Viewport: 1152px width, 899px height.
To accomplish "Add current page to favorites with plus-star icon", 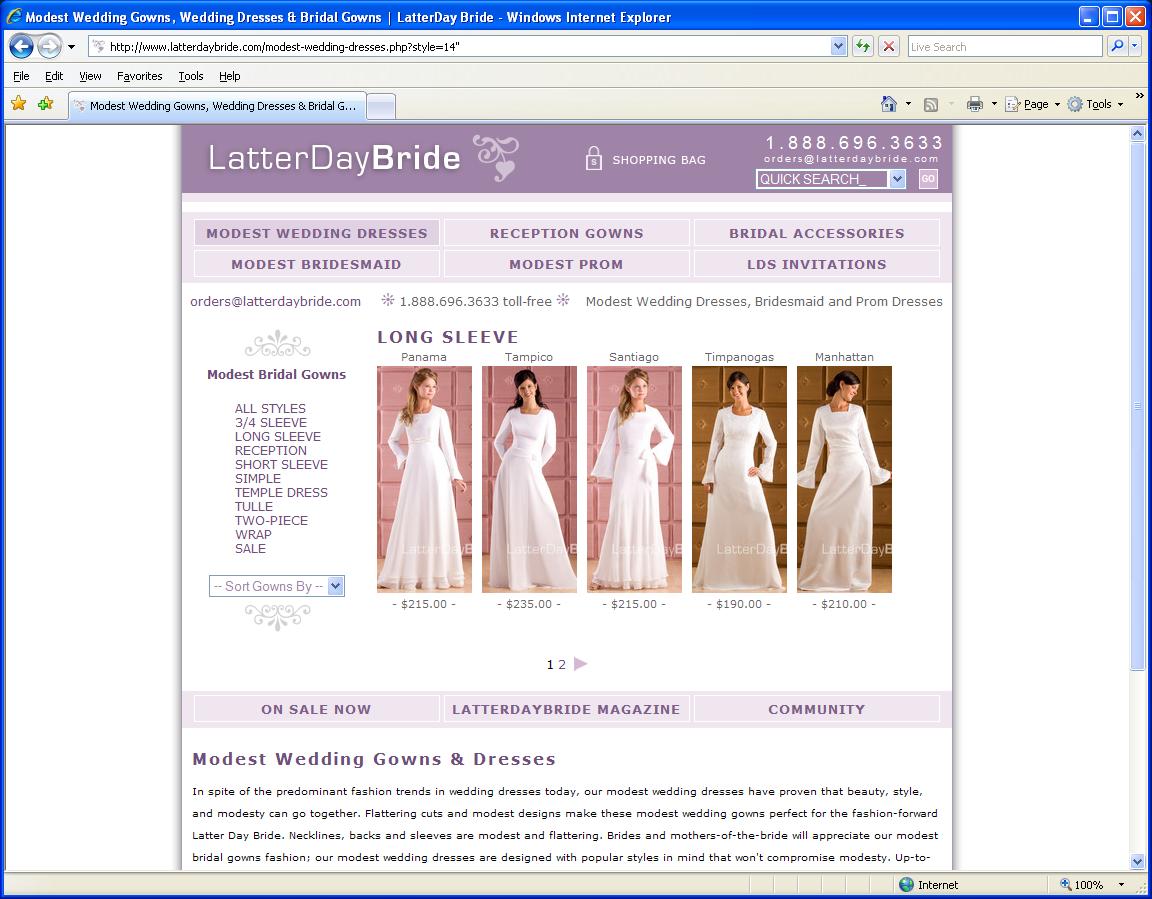I will coord(43,103).
